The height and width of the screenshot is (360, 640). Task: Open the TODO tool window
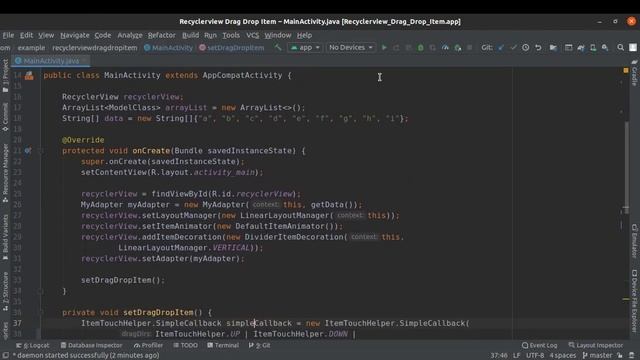click(x=186, y=345)
